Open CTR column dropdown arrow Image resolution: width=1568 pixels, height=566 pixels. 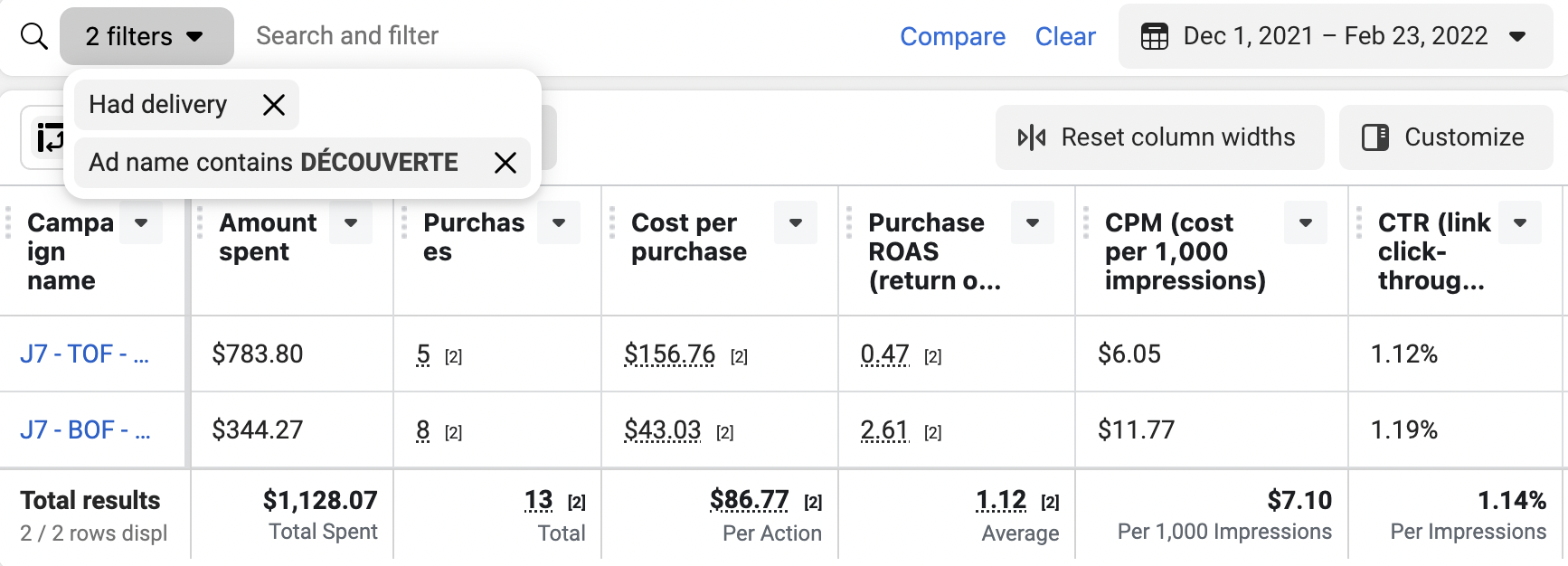click(x=1520, y=222)
